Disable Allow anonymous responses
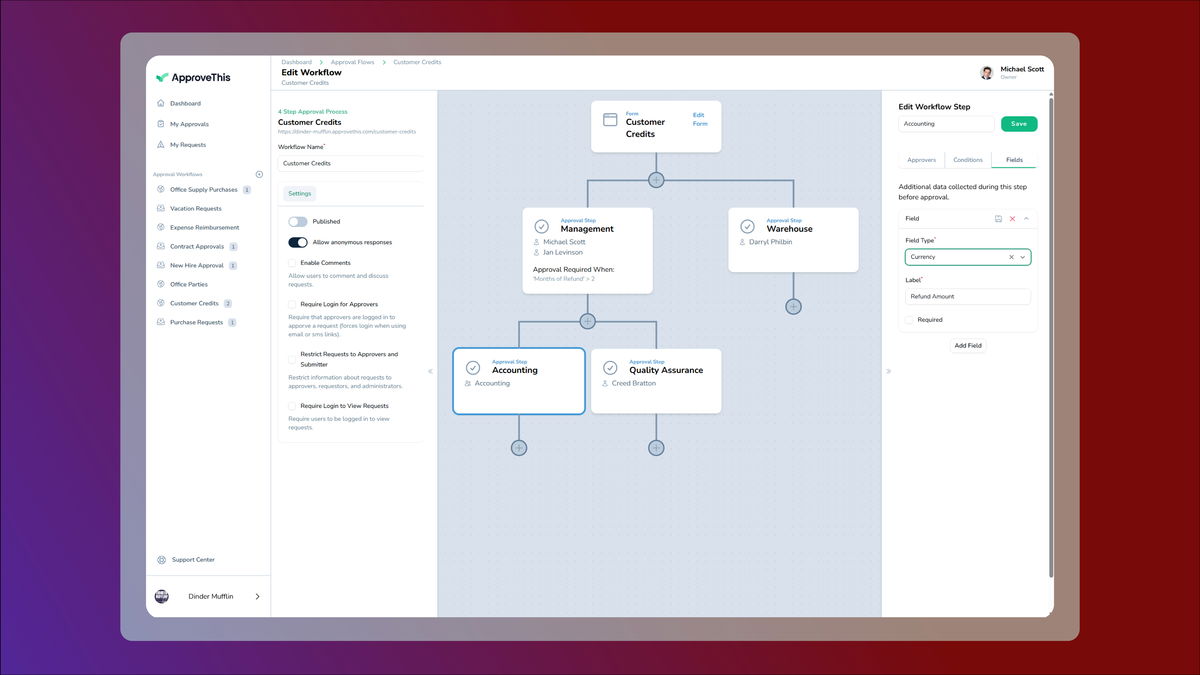This screenshot has height=675, width=1200. coord(297,242)
